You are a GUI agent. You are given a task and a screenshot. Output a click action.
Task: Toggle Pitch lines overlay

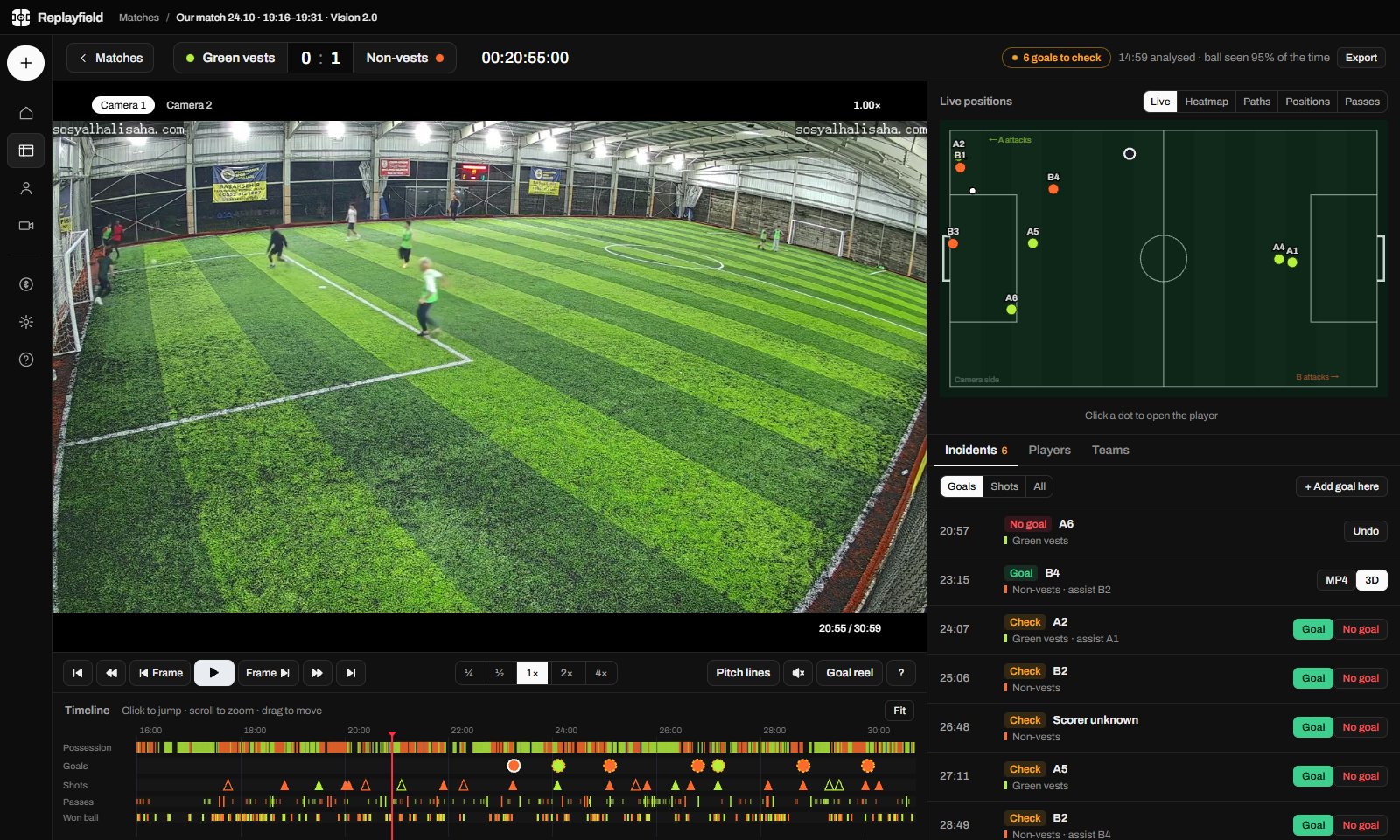click(x=743, y=673)
